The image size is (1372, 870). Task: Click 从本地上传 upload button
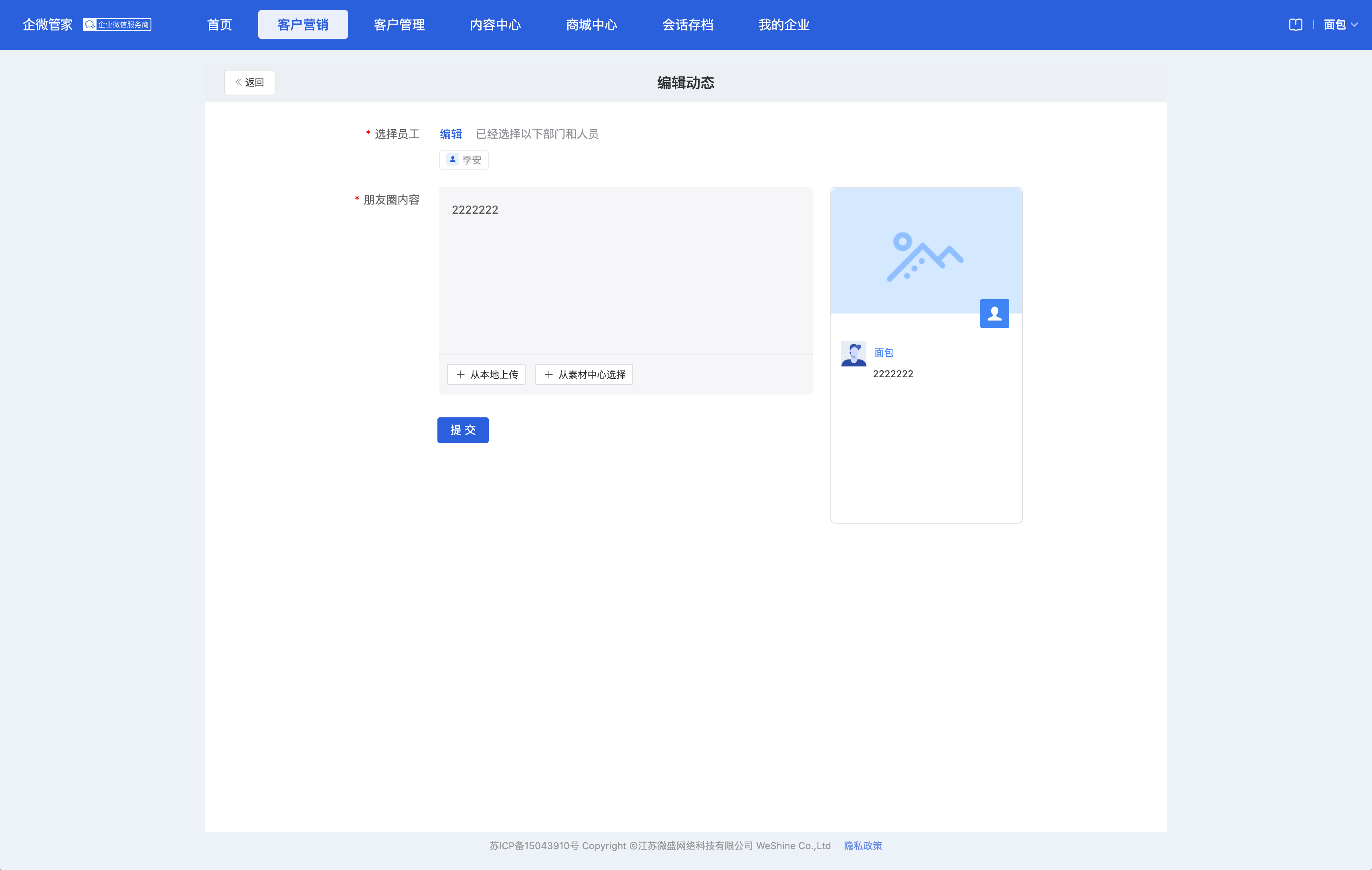click(486, 375)
